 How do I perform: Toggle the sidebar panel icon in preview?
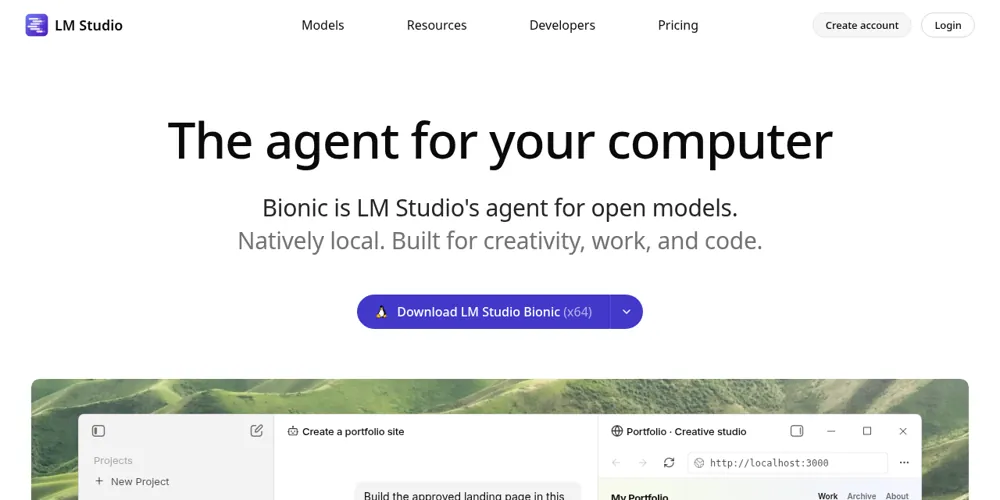pyautogui.click(x=98, y=431)
